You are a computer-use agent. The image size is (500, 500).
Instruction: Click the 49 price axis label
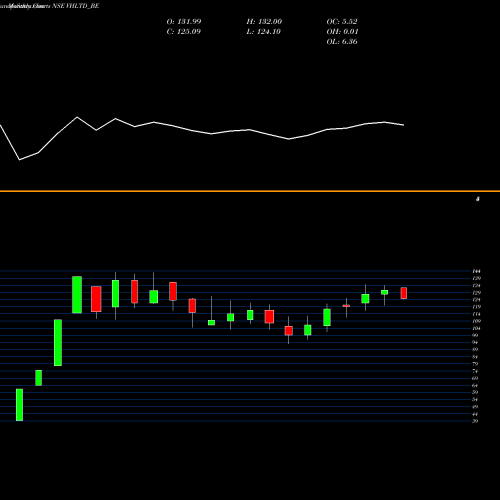(475, 407)
